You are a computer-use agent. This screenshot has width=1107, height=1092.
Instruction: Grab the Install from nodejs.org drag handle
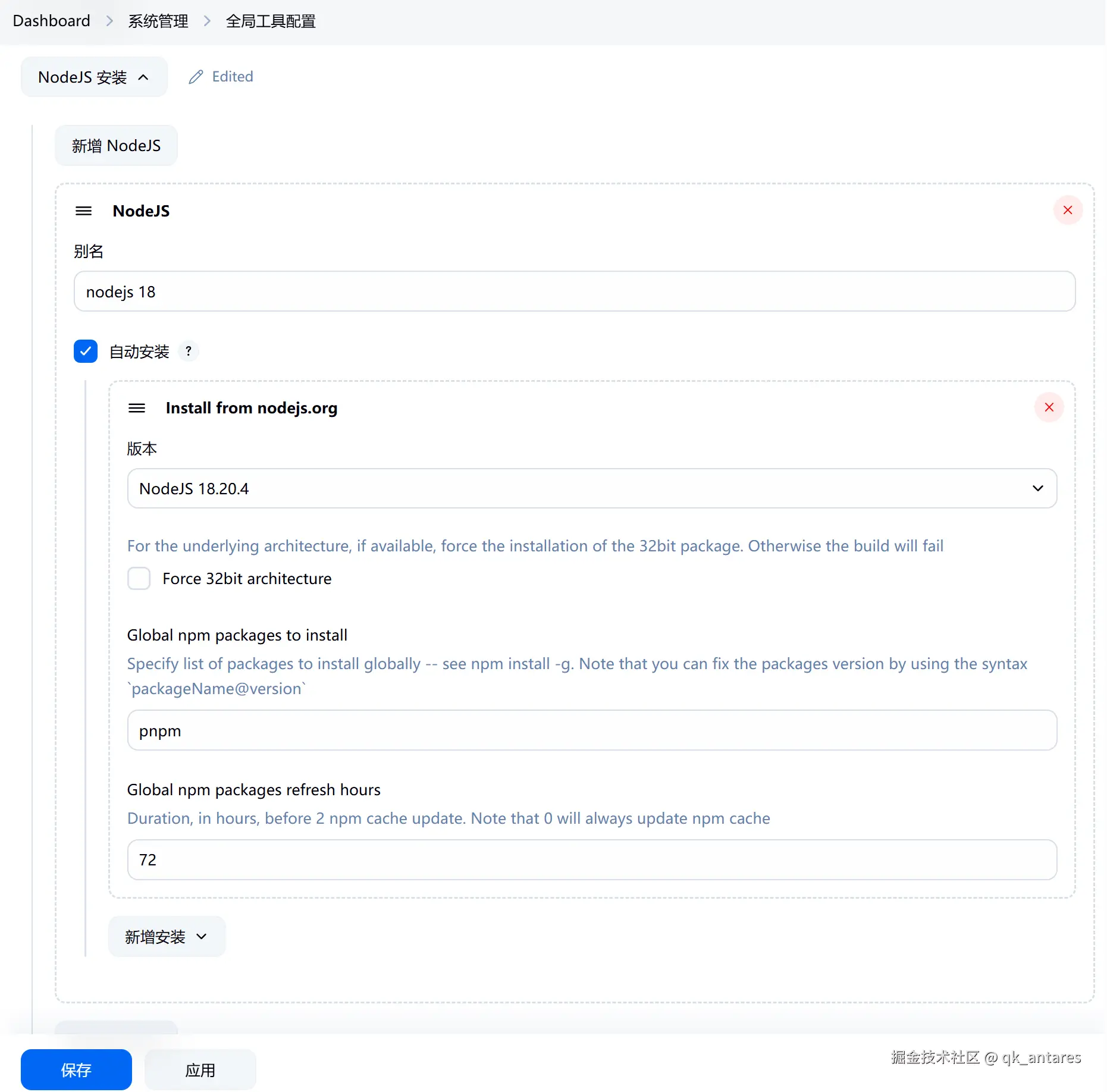(137, 407)
